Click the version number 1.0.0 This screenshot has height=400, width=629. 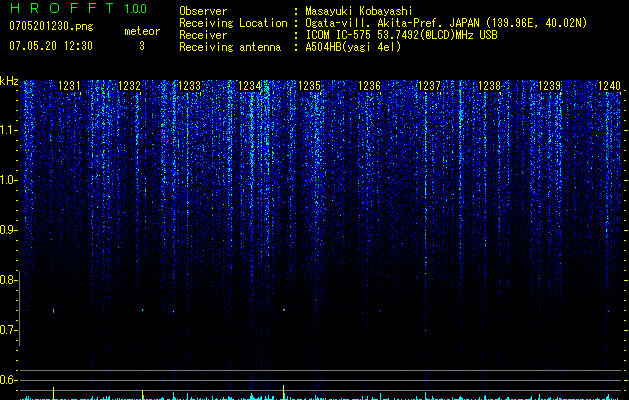[135, 9]
